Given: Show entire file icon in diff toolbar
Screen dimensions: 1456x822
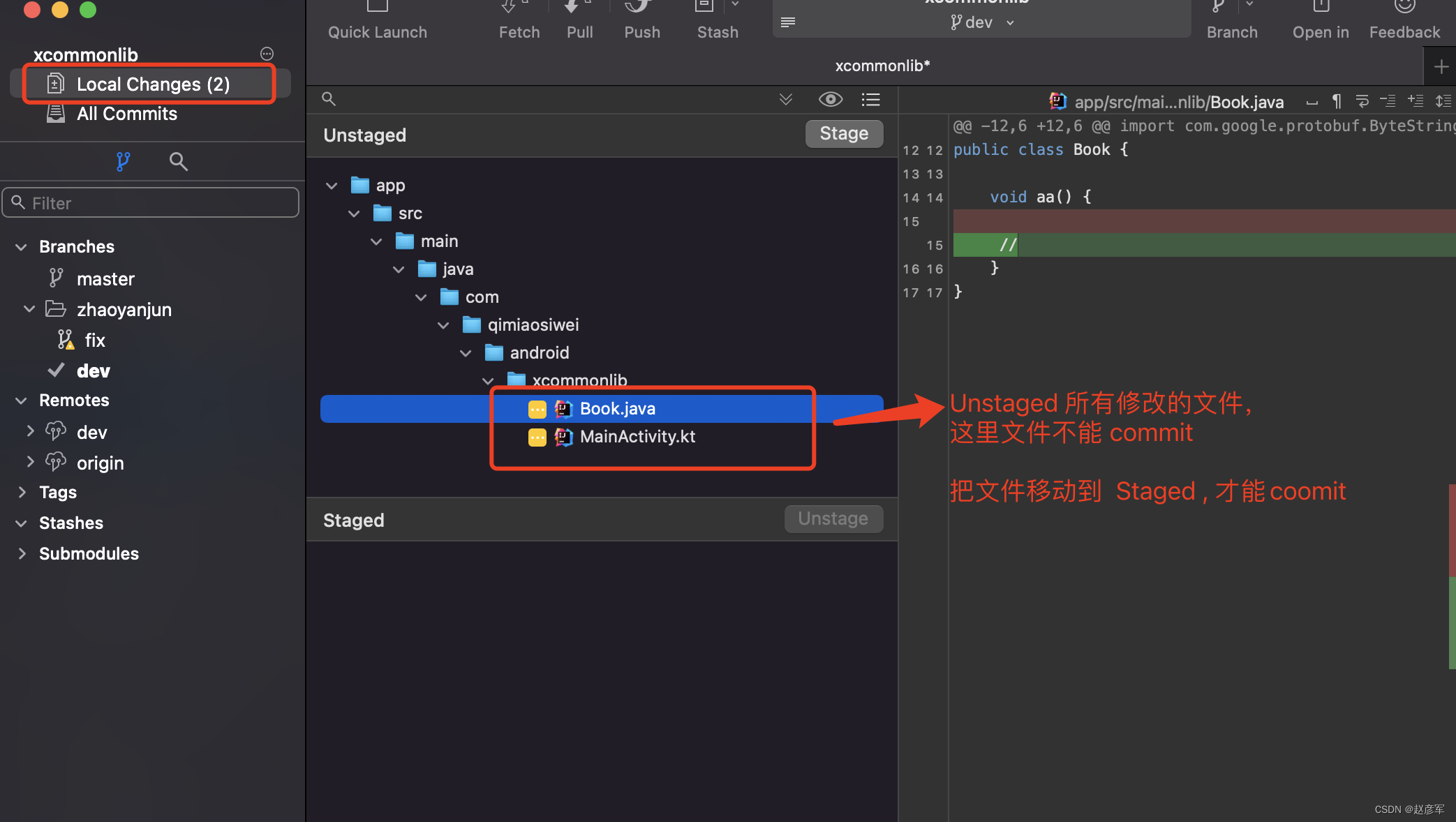Looking at the screenshot, I should coord(1443,102).
